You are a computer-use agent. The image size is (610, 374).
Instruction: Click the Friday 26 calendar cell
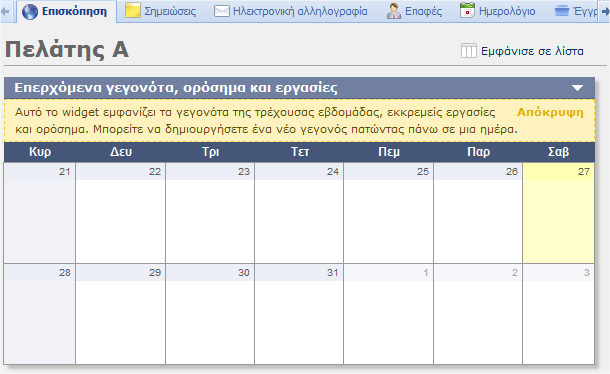478,213
